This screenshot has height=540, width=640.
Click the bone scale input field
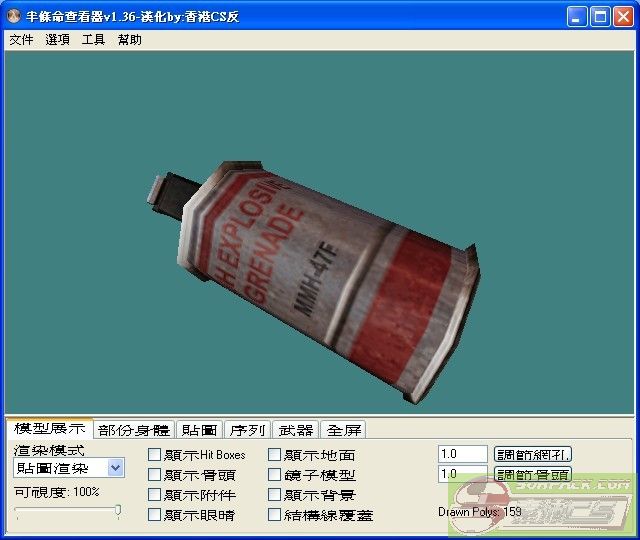(x=462, y=474)
